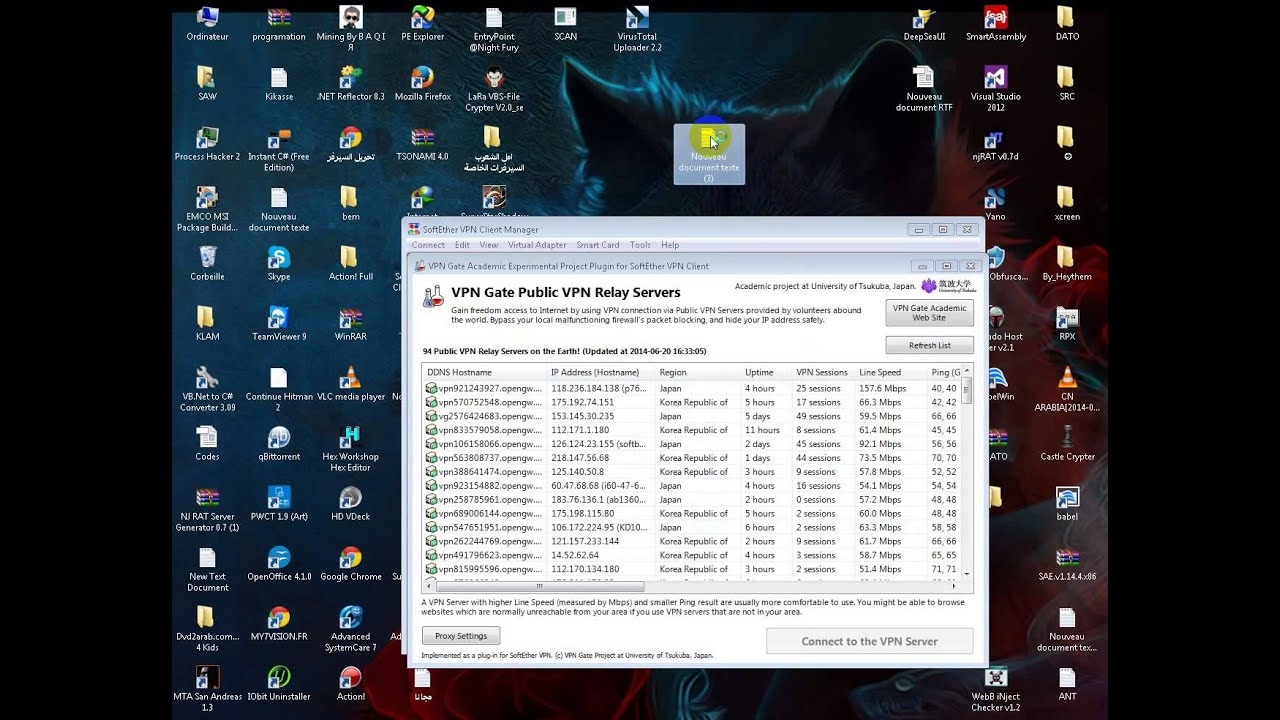1280x720 pixels.
Task: Select the VB.Net to C# Converter icon
Action: 207,389
